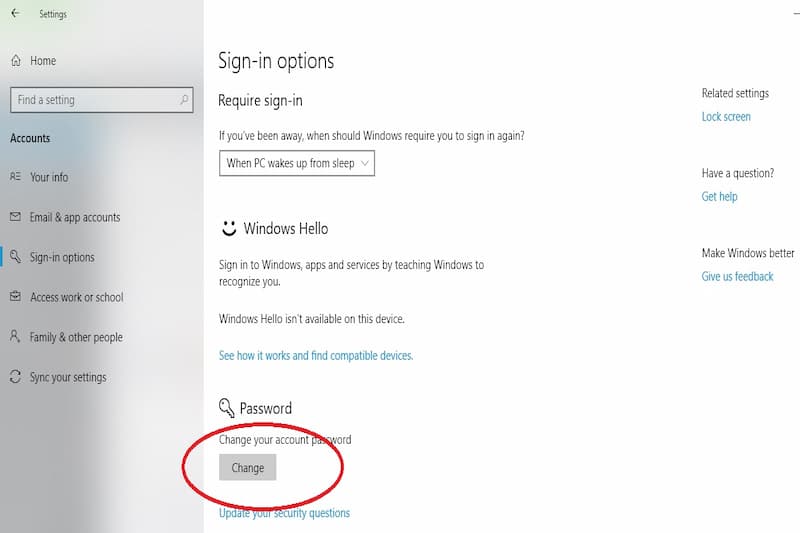The width and height of the screenshot is (800, 533).
Task: Click the Sign-in options key icon
Action: (15, 257)
